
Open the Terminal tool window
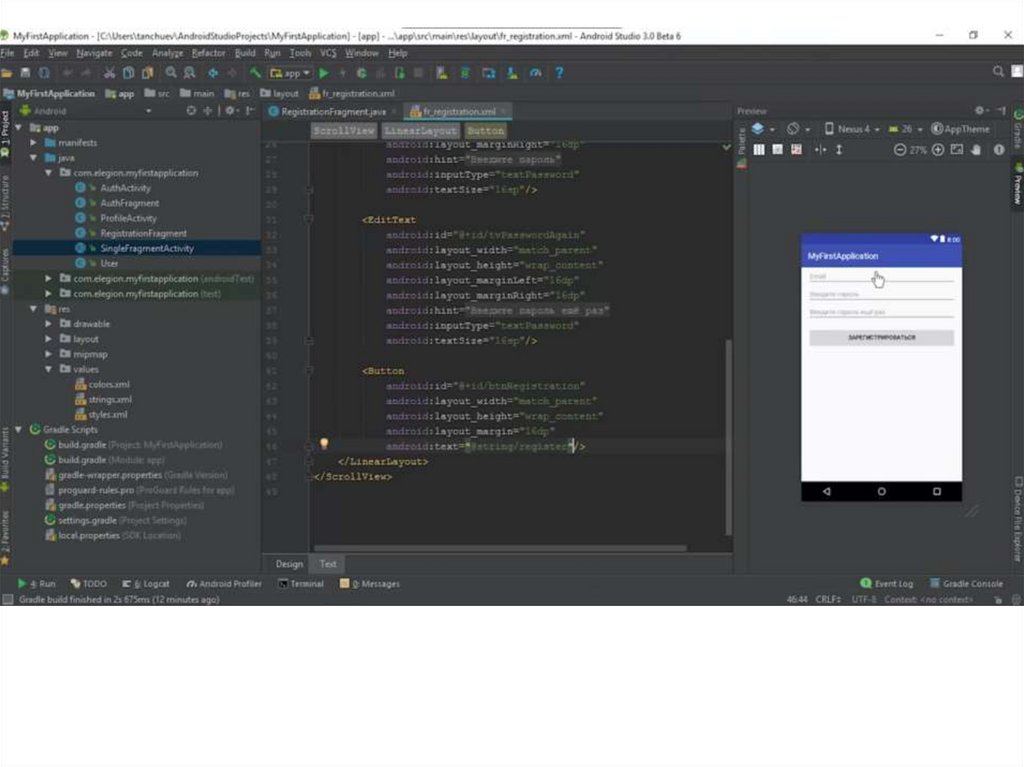[x=301, y=584]
